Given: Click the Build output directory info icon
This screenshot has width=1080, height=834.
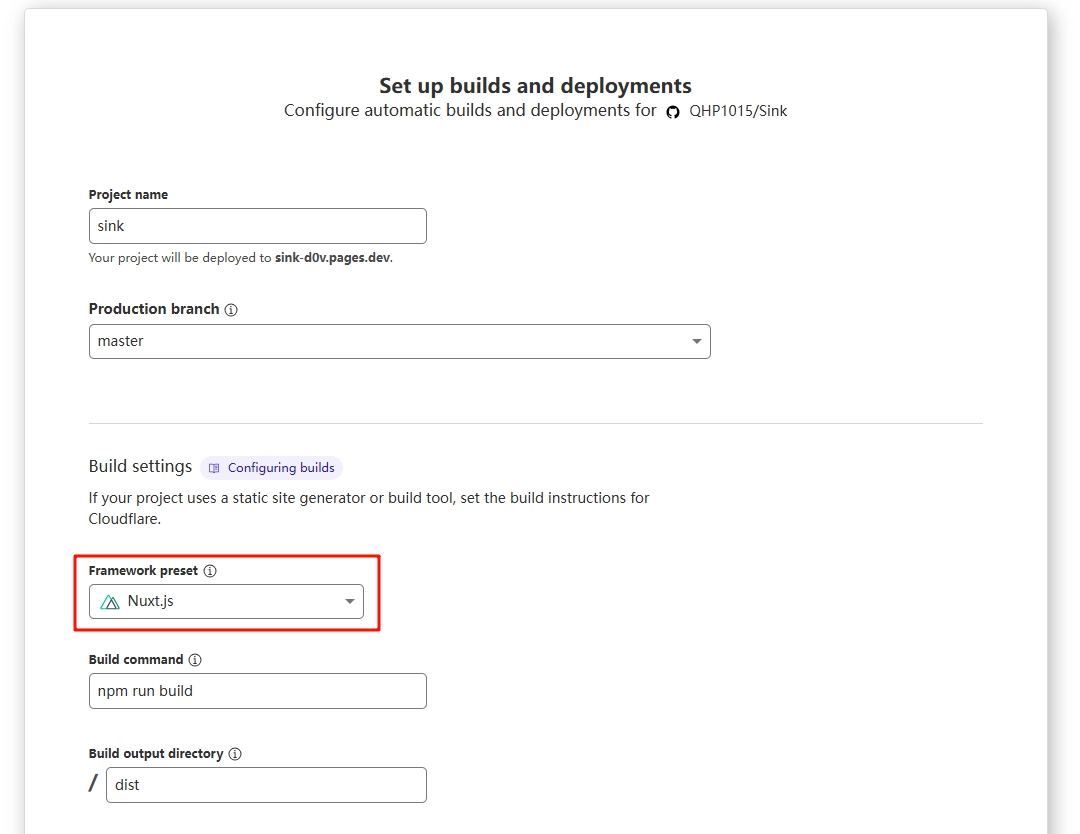Looking at the screenshot, I should (x=235, y=754).
